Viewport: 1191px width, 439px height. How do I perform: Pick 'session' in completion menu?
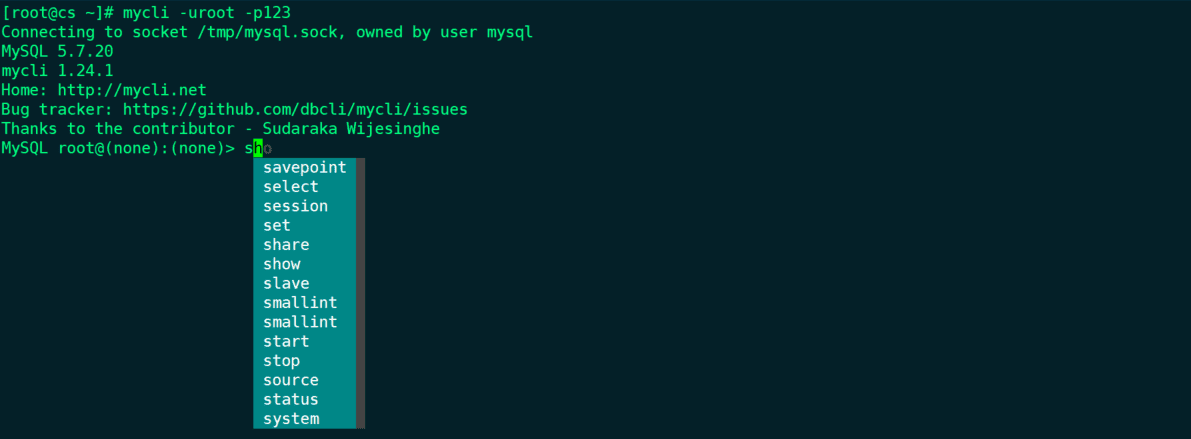coord(305,206)
